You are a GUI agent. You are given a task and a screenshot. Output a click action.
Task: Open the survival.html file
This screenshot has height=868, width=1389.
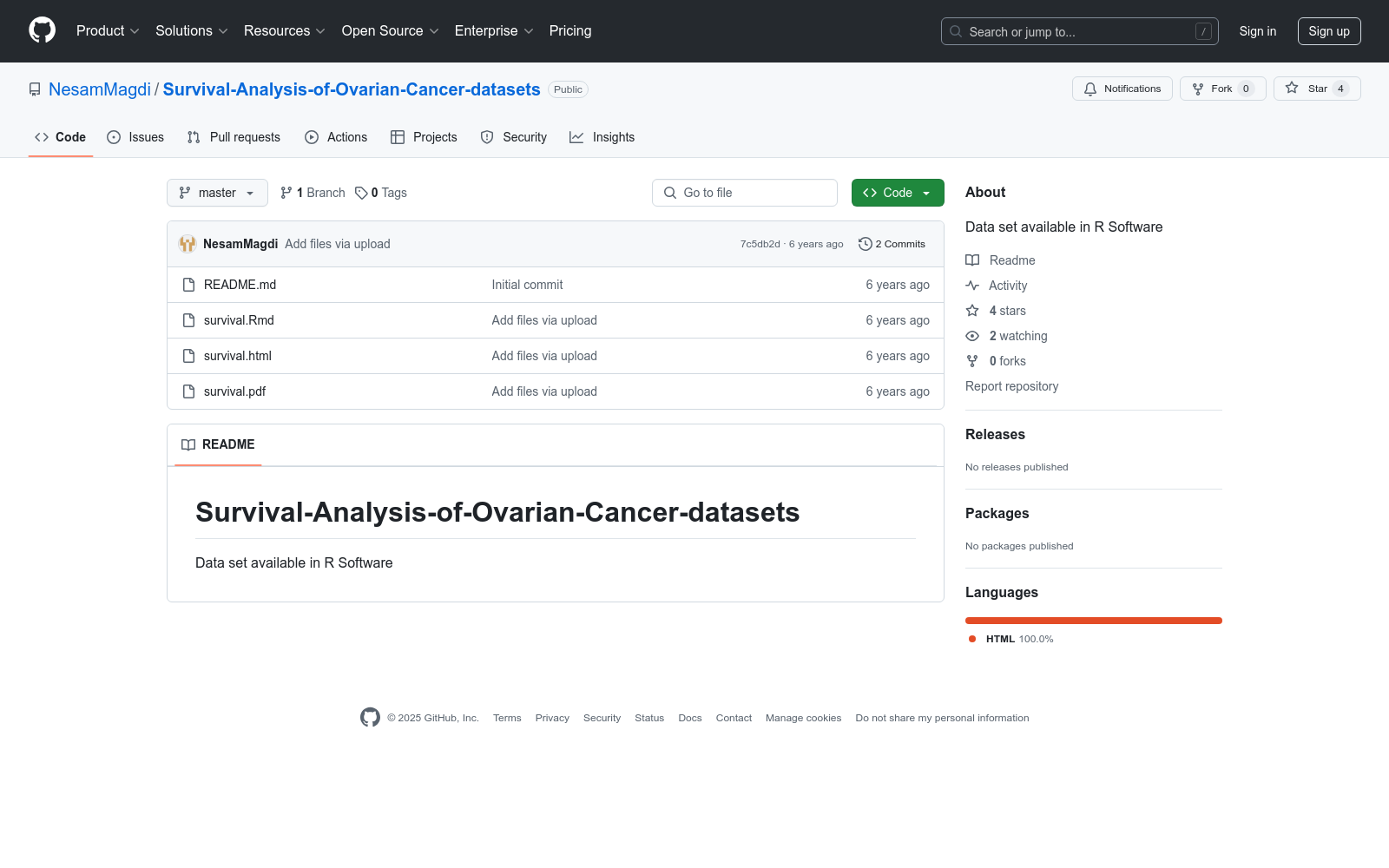coord(238,356)
